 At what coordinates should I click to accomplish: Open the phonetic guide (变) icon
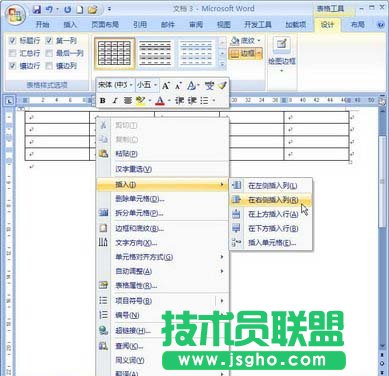[x=209, y=86]
